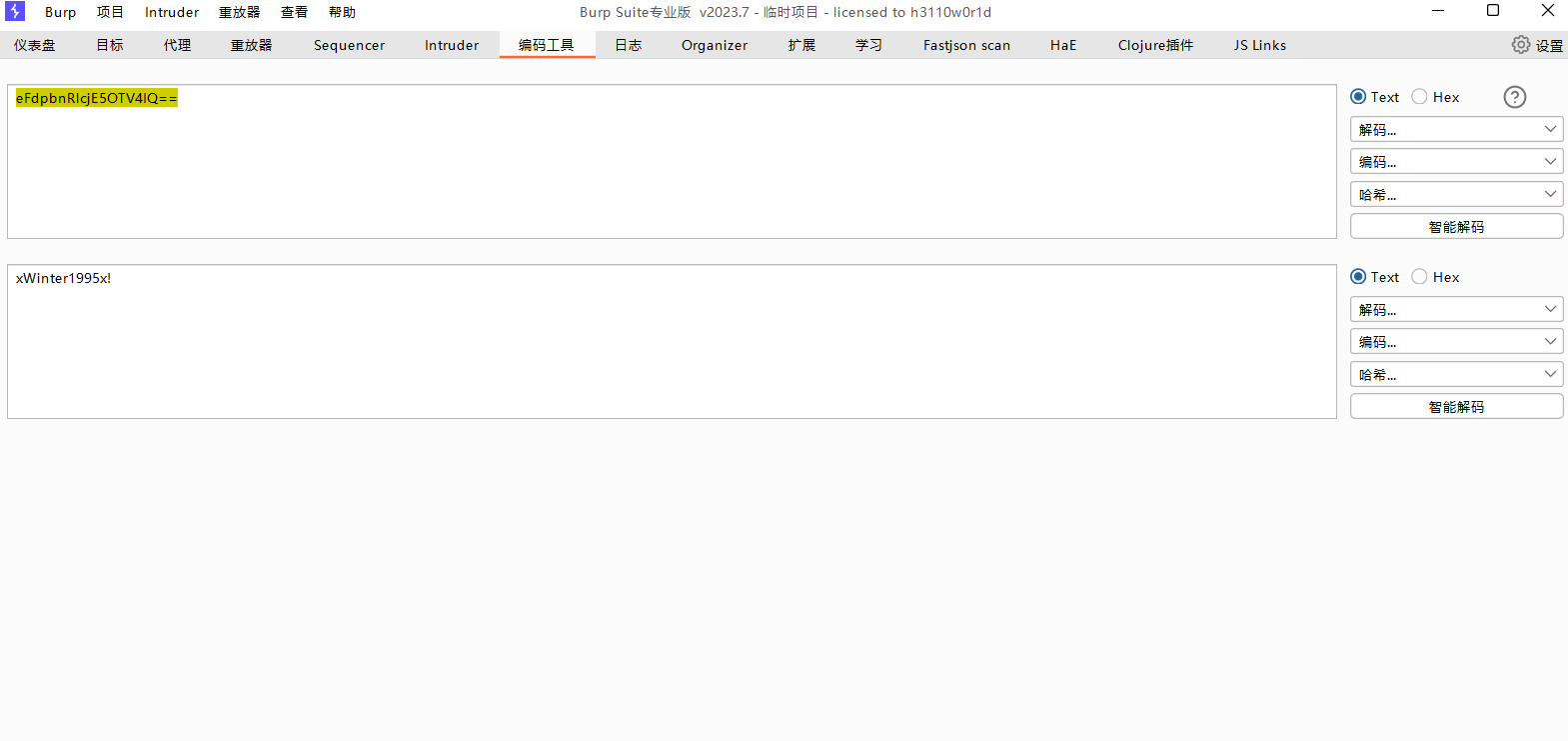The width and height of the screenshot is (1568, 741).
Task: Click inside the lower output text area
Action: pyautogui.click(x=672, y=341)
